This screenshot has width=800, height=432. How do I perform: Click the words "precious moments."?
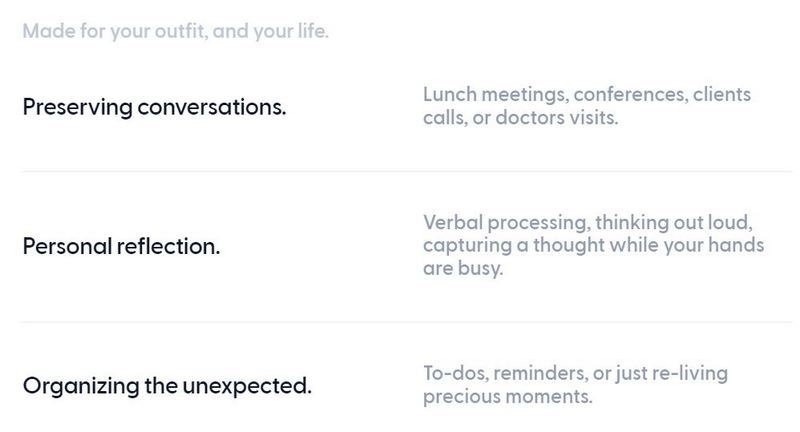click(508, 396)
